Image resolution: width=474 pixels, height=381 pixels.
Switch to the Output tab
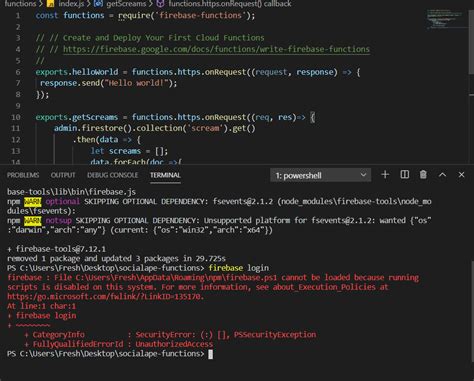(63, 175)
